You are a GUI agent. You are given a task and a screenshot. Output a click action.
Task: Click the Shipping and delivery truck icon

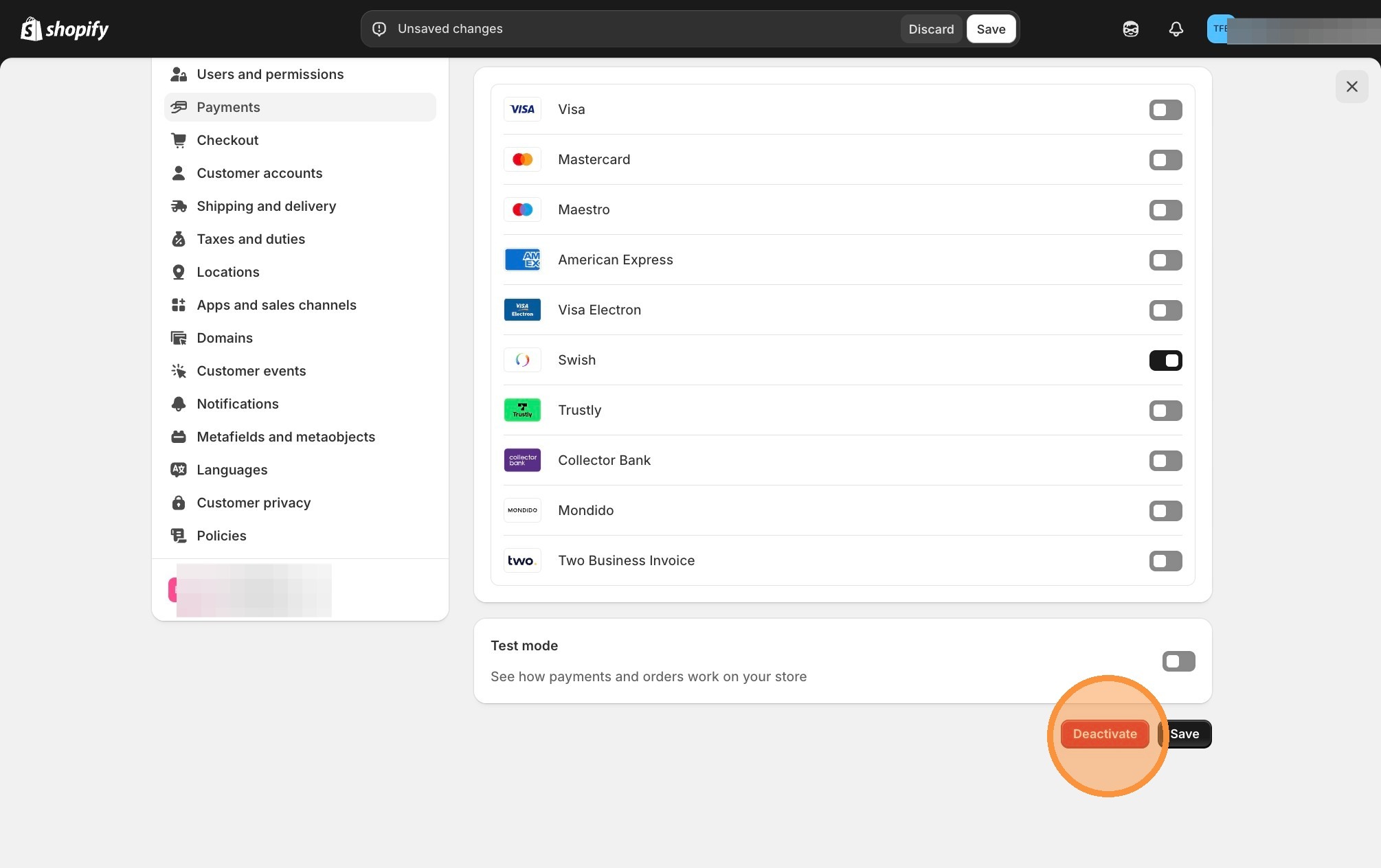click(x=179, y=206)
